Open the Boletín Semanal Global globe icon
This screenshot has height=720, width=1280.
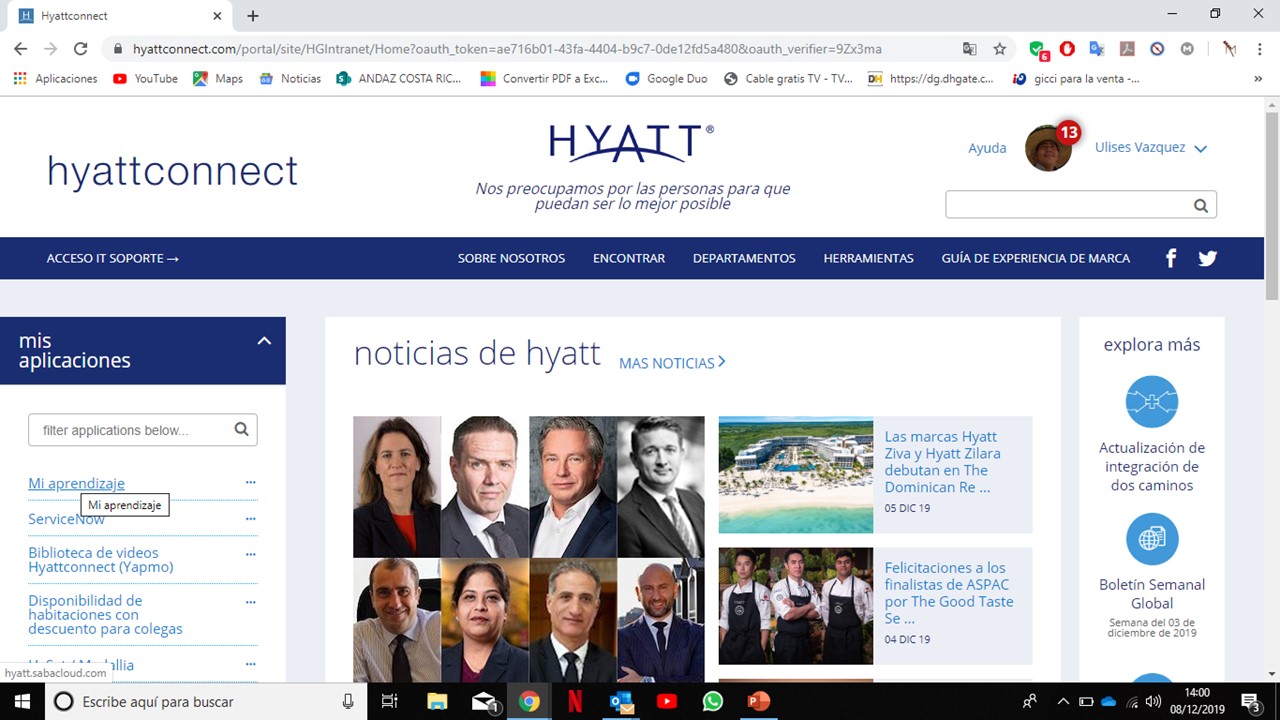pos(1151,539)
